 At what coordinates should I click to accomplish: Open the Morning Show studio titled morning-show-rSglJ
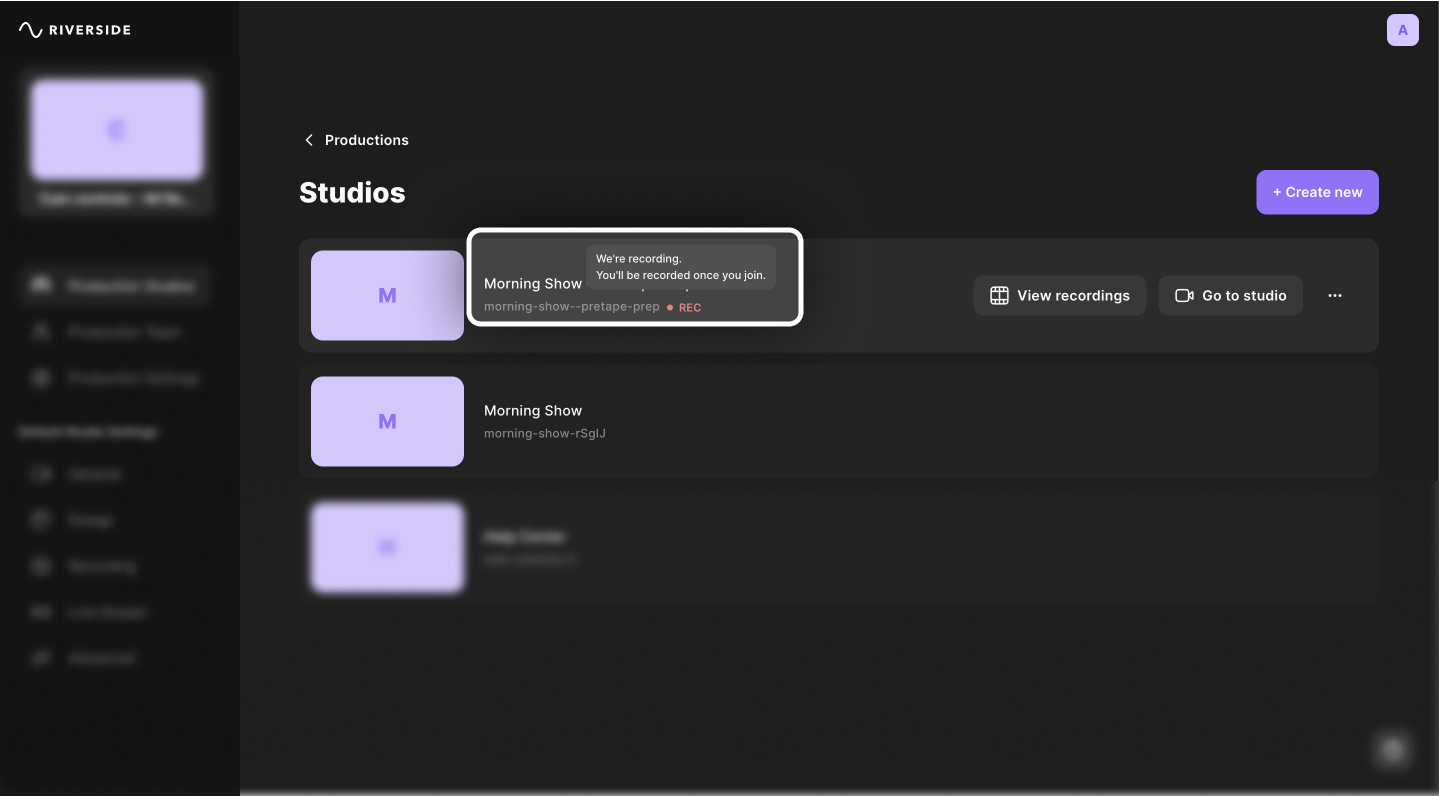tap(533, 411)
